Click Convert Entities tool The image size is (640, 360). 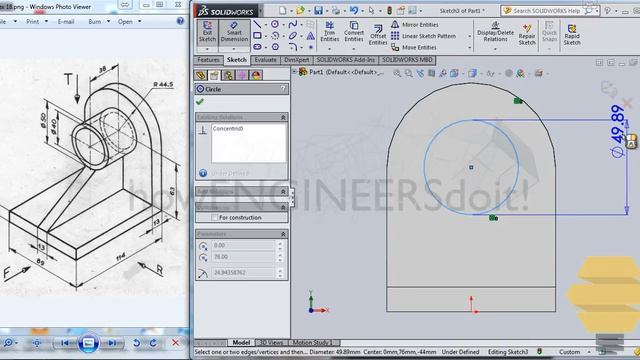tap(353, 32)
